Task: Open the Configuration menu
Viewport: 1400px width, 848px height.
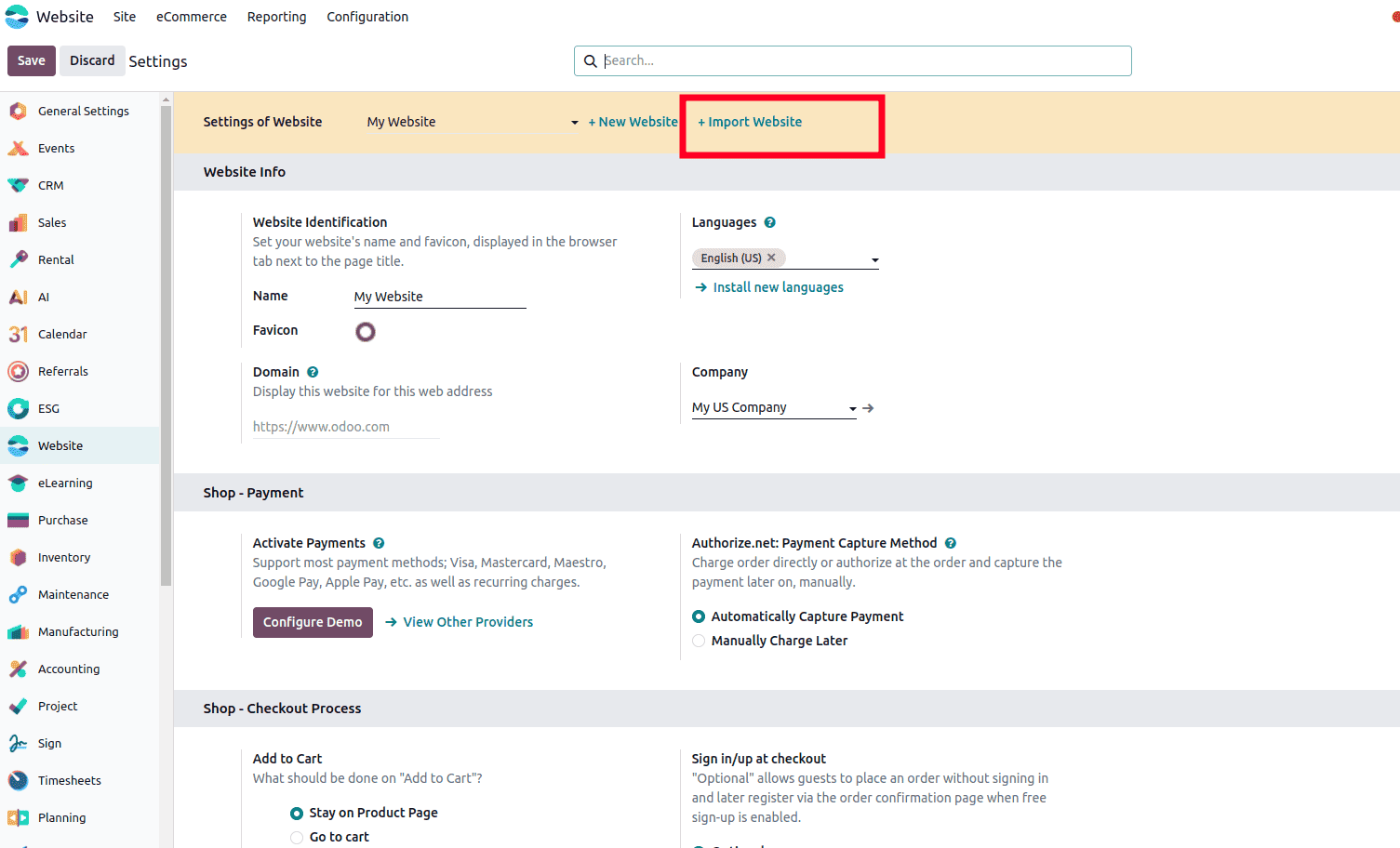Action: coord(367,16)
